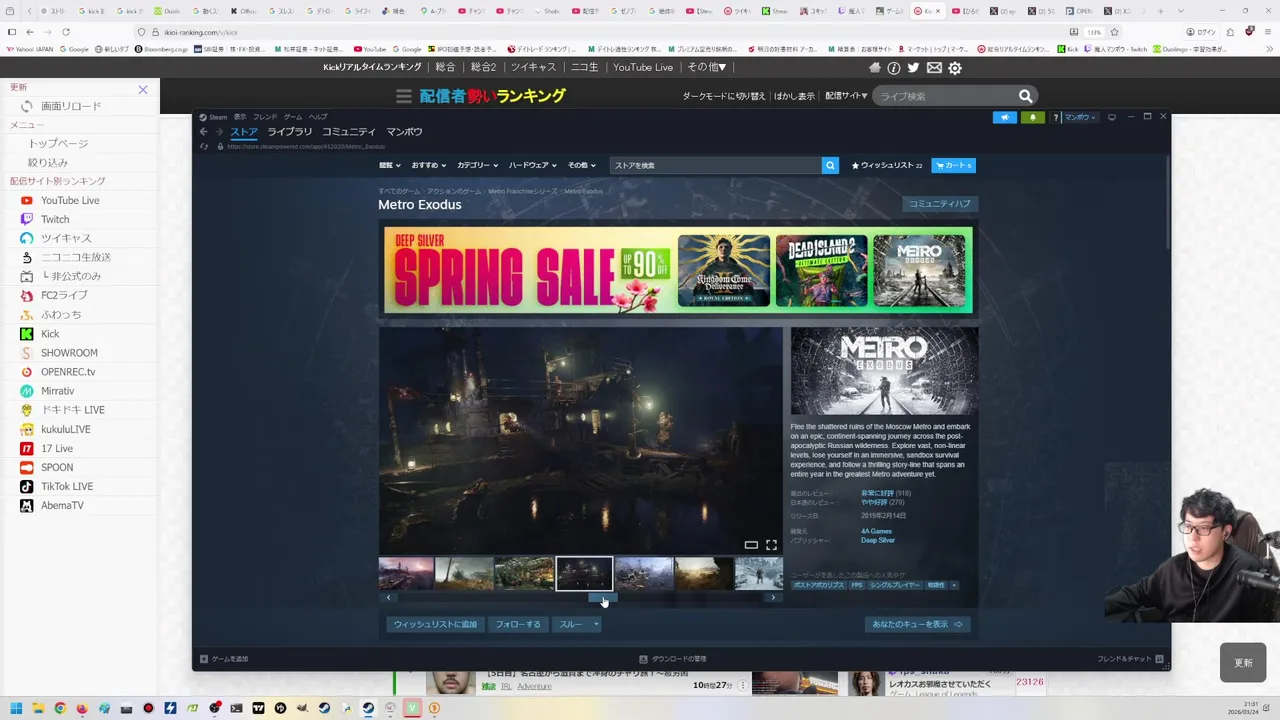Switch ranking site to dark mode
This screenshot has height=720, width=1280.
pos(723,96)
